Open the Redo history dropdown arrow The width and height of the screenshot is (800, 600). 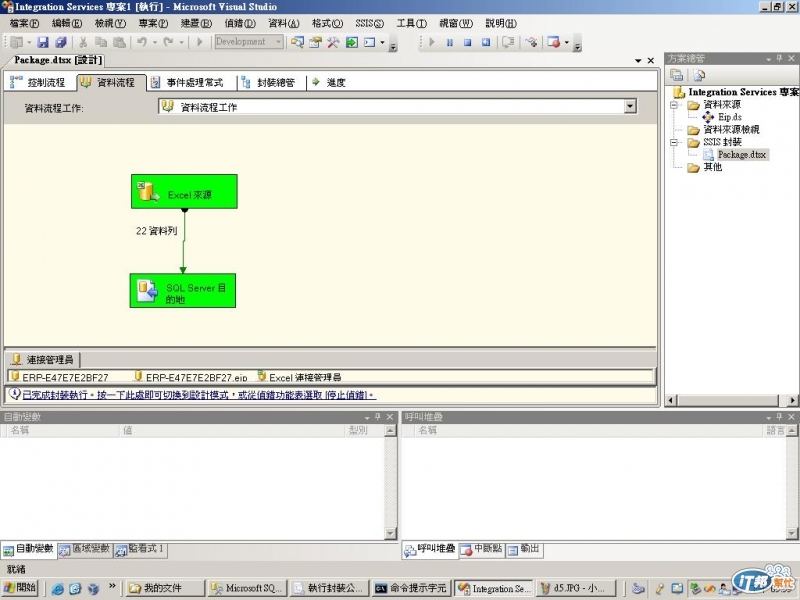(181, 42)
